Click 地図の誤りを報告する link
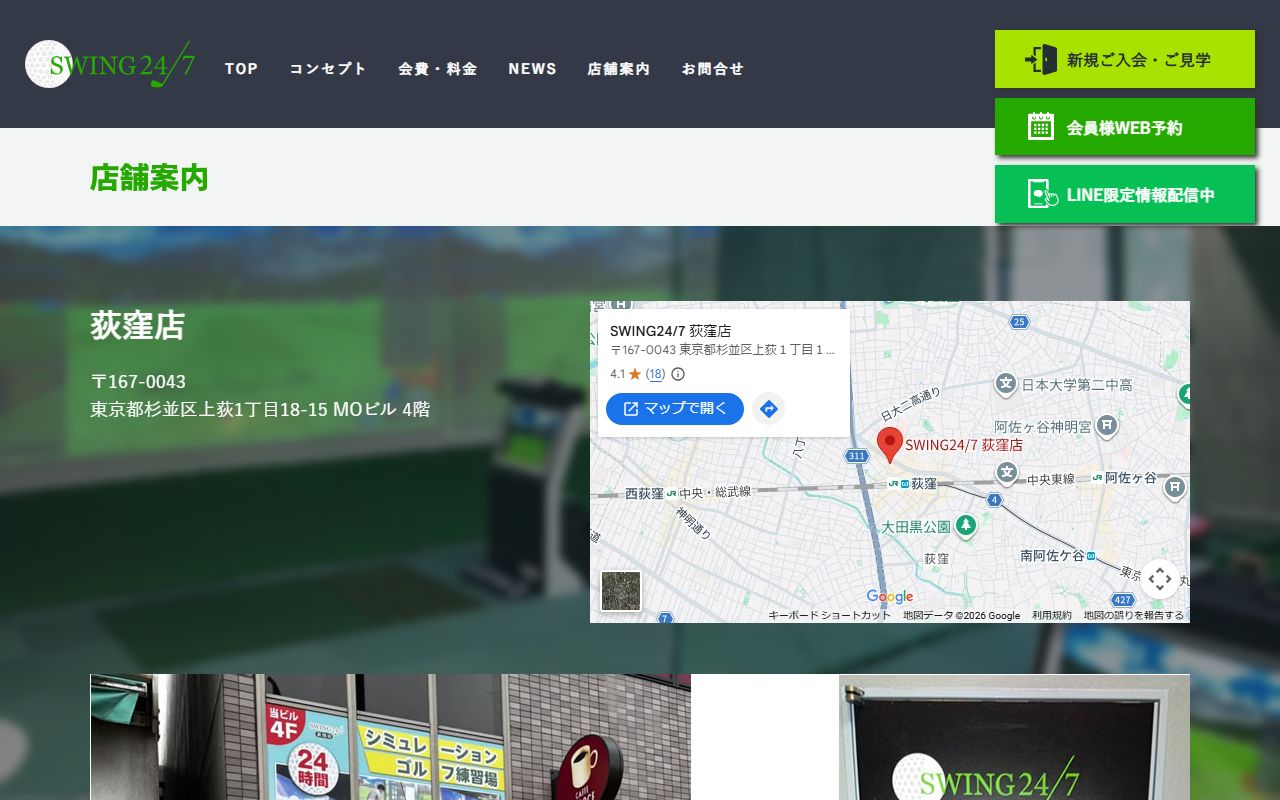The height and width of the screenshot is (800, 1280). click(1133, 615)
